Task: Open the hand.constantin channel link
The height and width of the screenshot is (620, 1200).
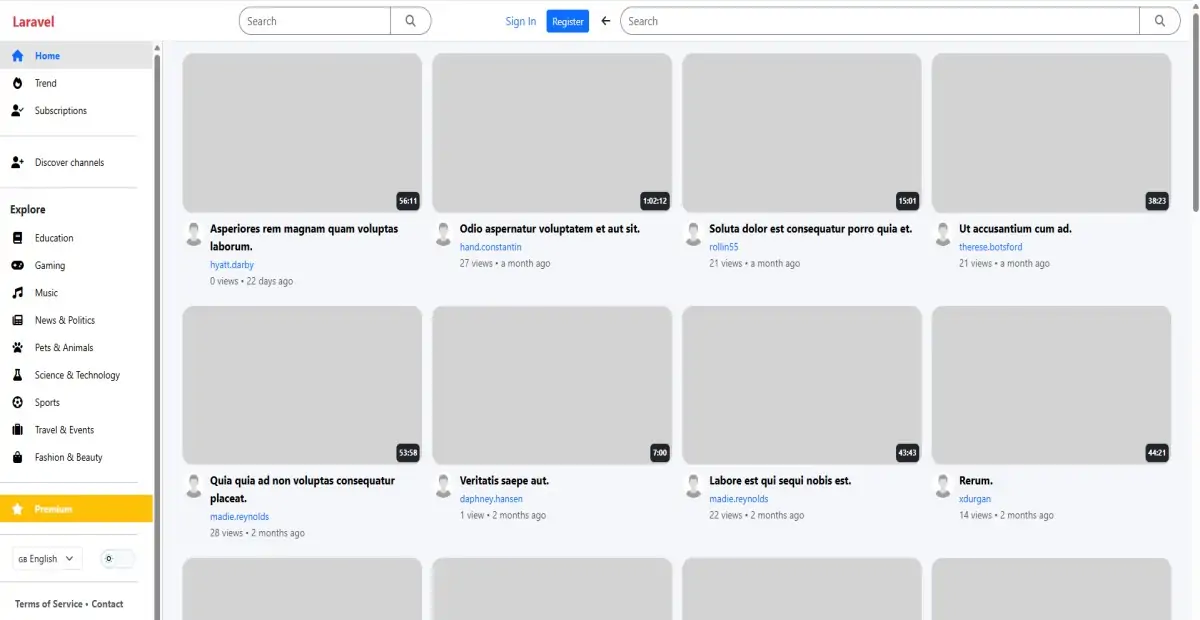Action: click(x=491, y=247)
